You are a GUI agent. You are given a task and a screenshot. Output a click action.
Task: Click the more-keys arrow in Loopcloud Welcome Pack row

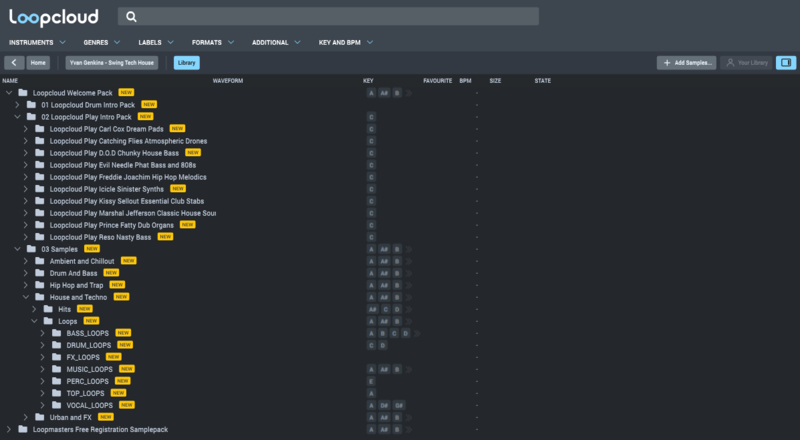pos(409,93)
